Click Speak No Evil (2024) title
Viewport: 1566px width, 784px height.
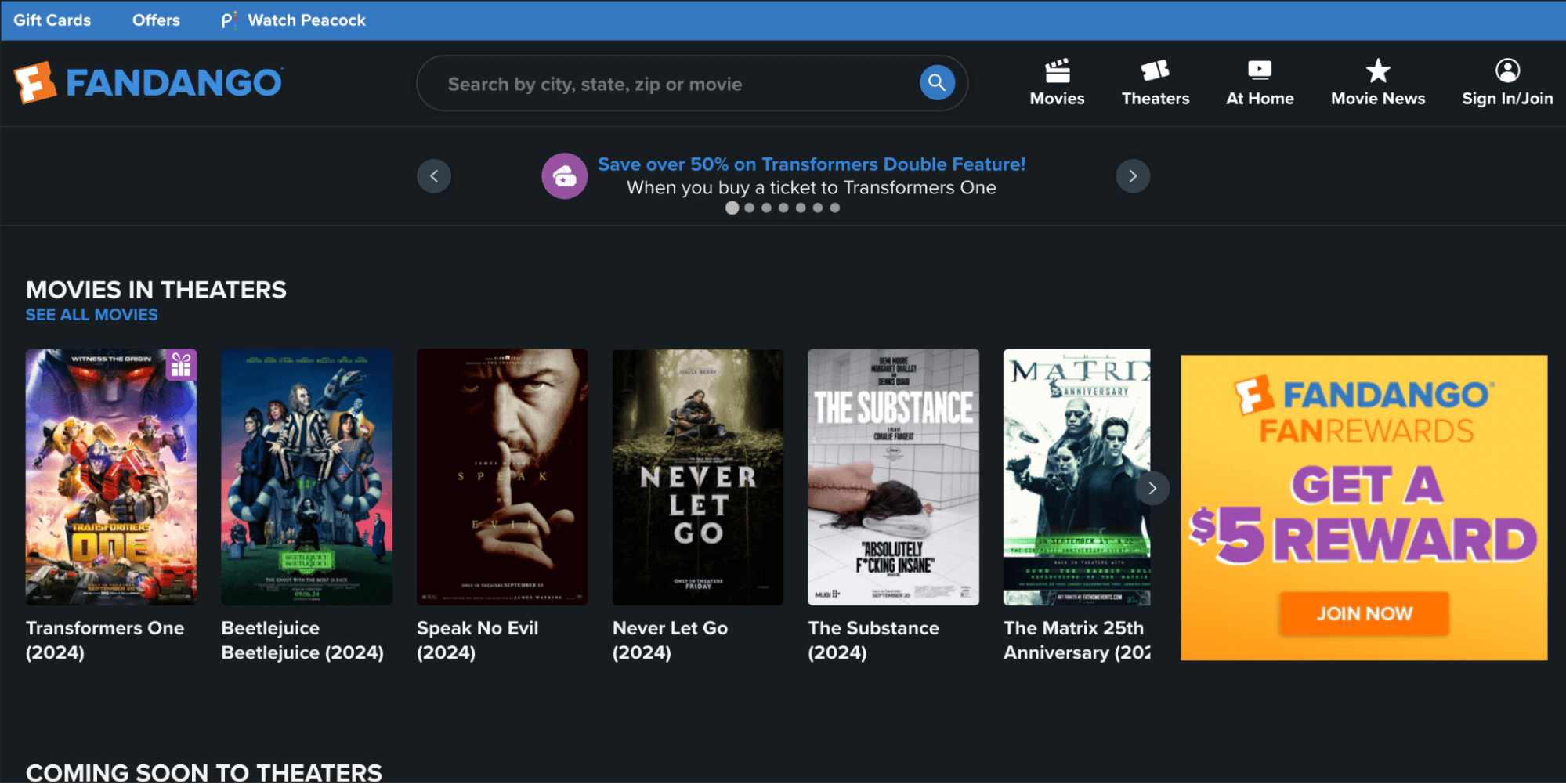(x=477, y=640)
